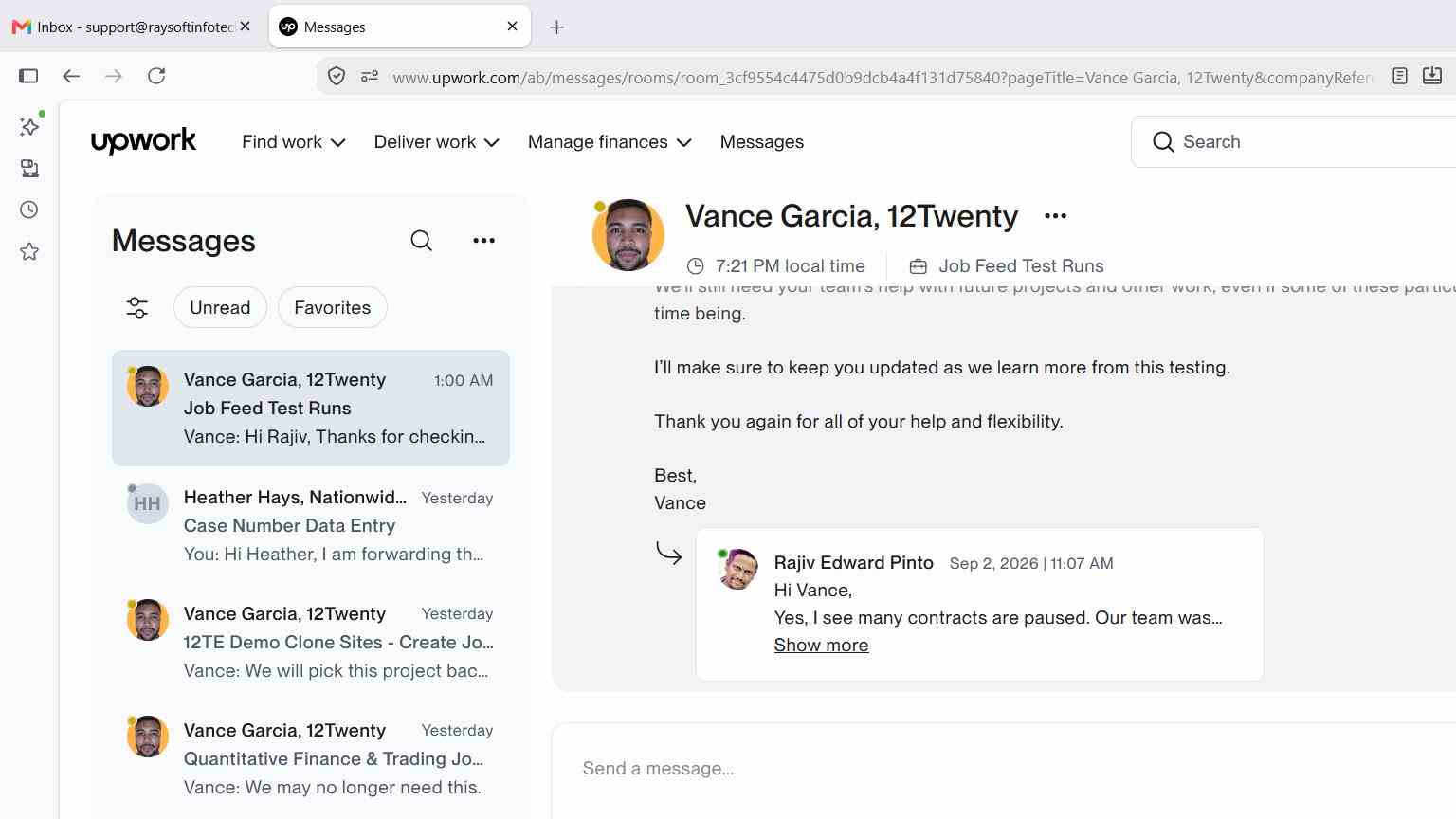
Task: Open the Messages navigation item
Action: (x=762, y=142)
